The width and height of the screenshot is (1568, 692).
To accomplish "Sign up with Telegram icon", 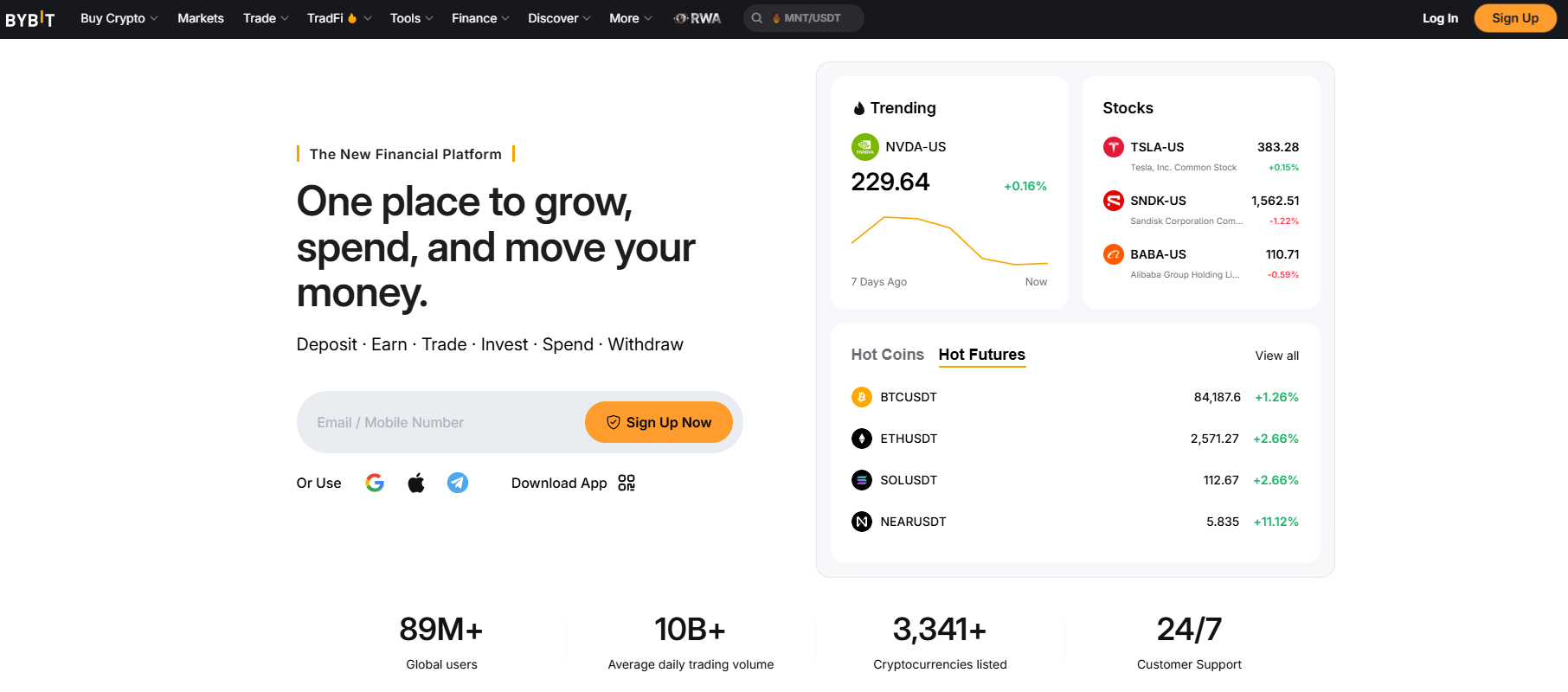I will pyautogui.click(x=458, y=483).
